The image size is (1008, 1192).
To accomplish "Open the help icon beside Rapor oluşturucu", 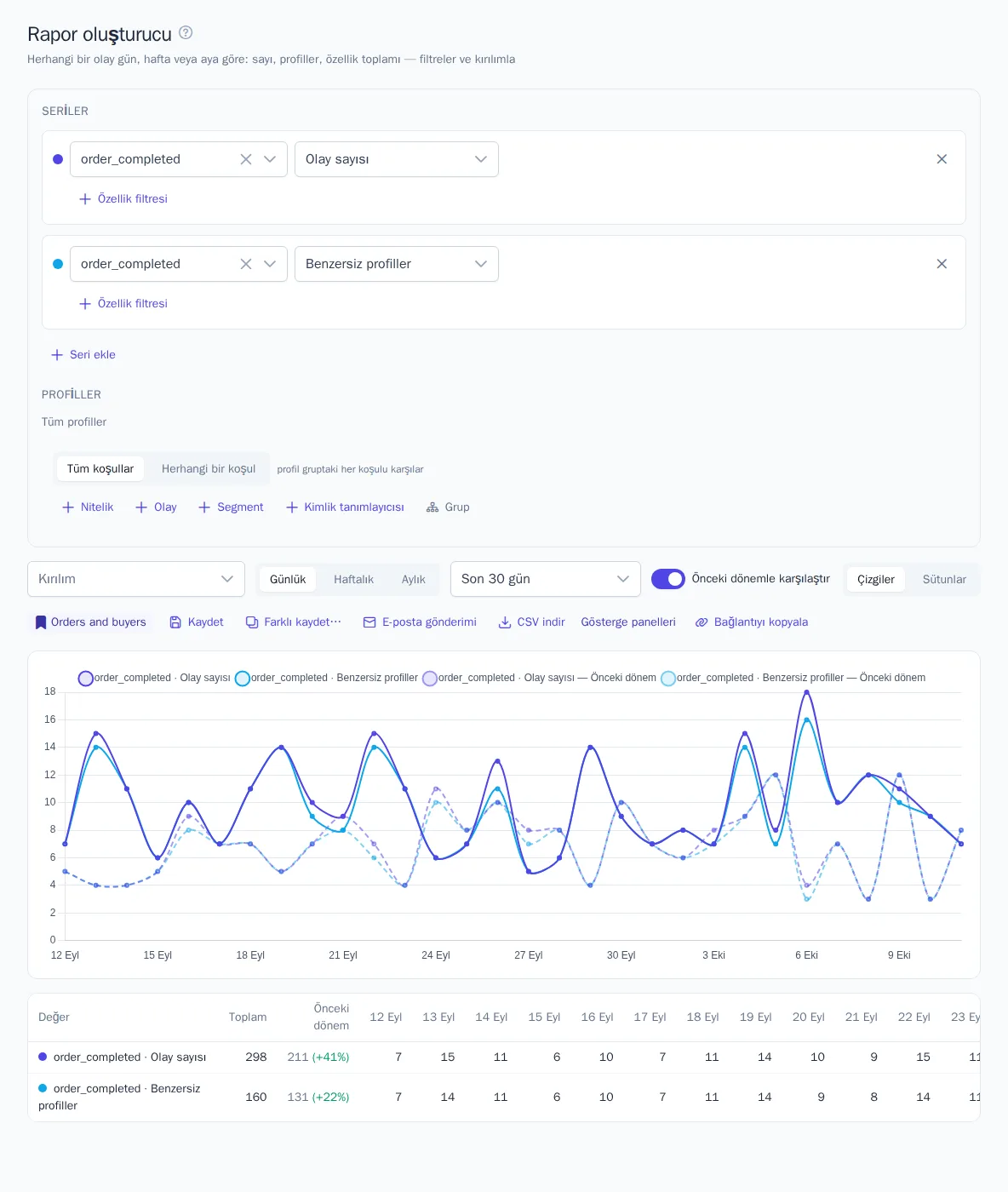I will point(186,33).
